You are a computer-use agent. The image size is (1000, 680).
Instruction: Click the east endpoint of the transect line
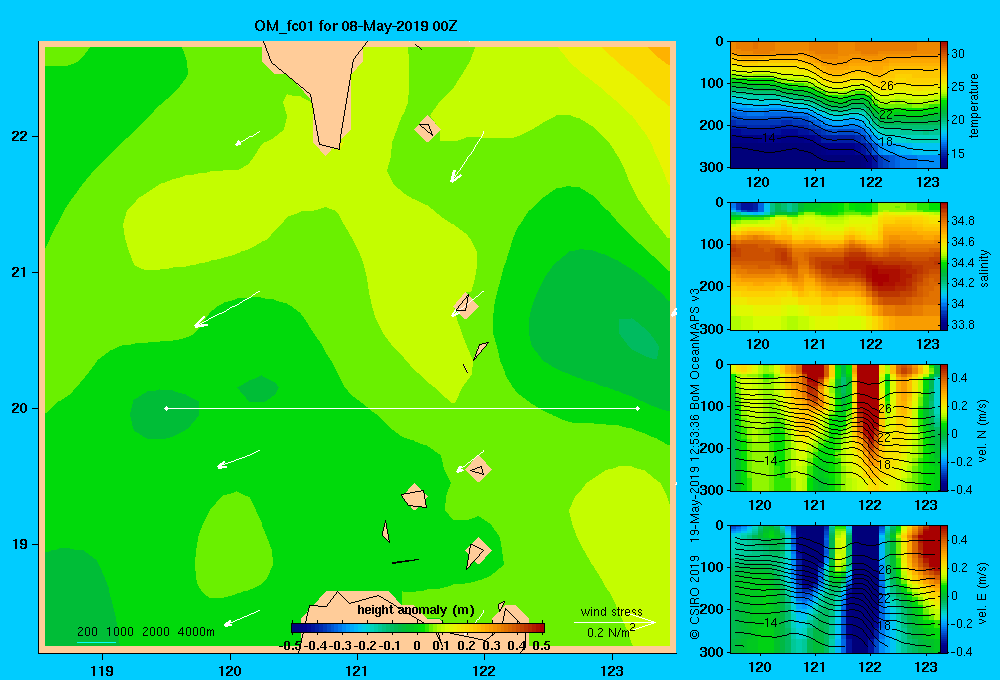pos(638,408)
